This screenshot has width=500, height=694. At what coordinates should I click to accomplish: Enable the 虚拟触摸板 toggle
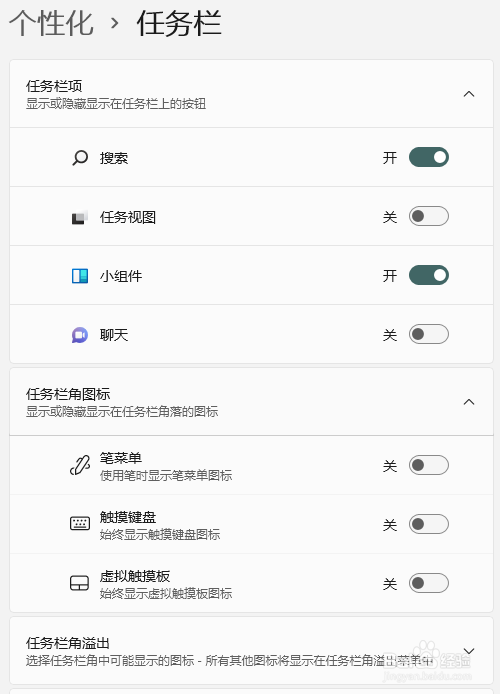click(x=429, y=583)
